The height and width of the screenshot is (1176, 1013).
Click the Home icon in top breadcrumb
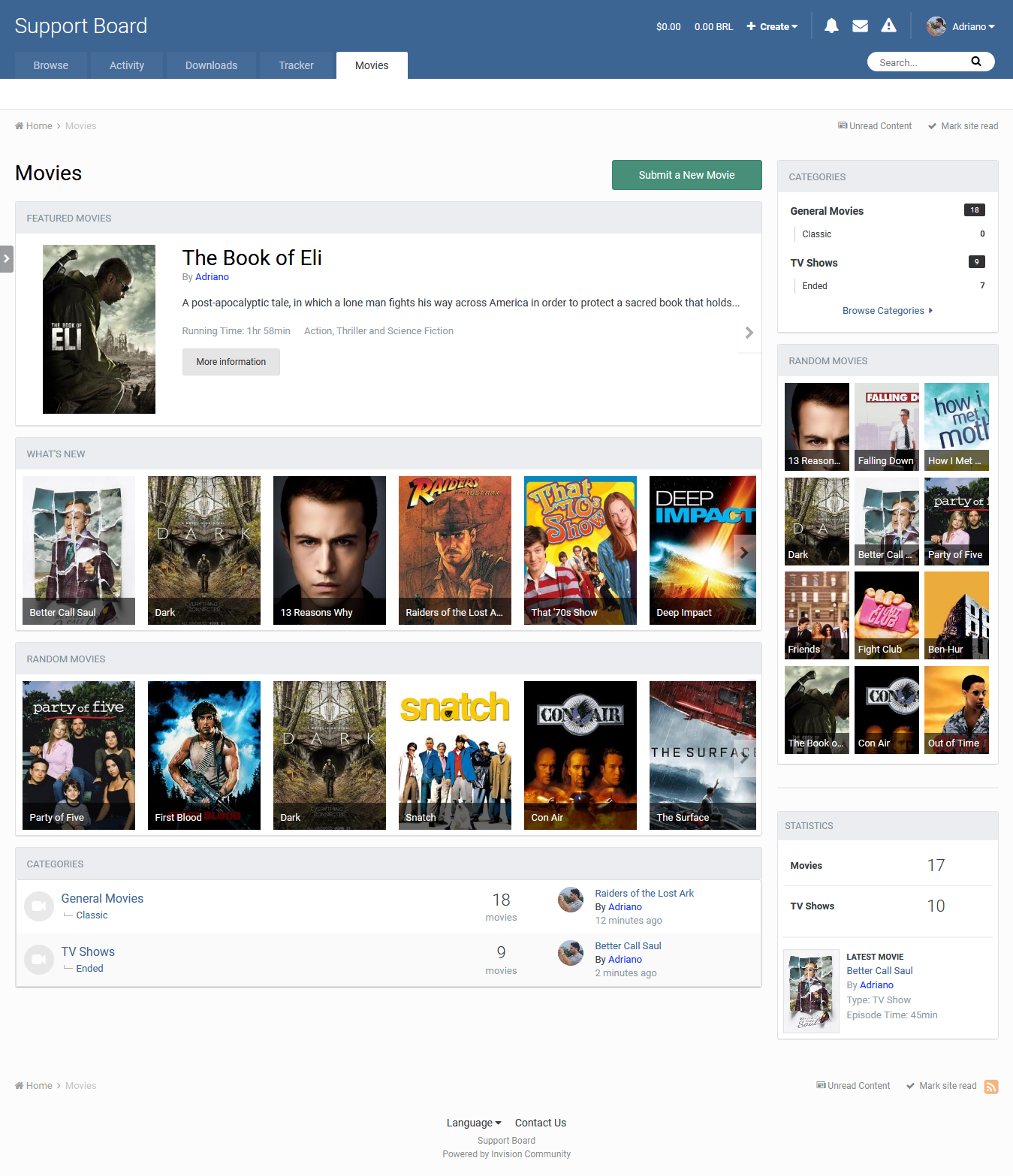click(19, 126)
